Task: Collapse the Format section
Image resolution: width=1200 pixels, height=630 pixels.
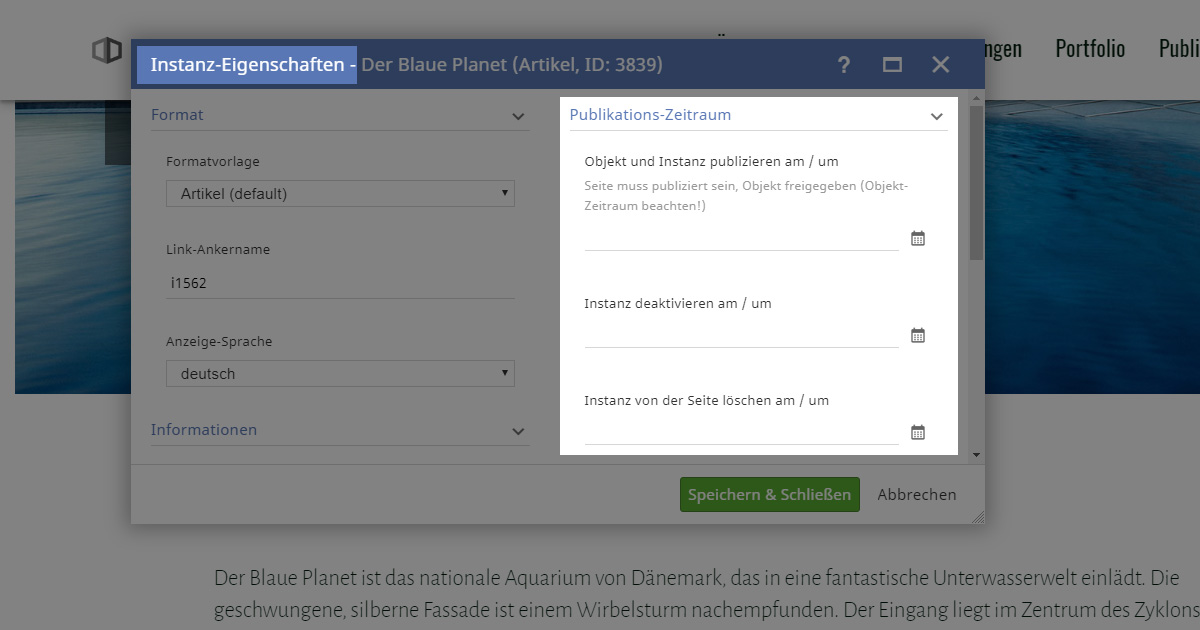Action: point(518,117)
